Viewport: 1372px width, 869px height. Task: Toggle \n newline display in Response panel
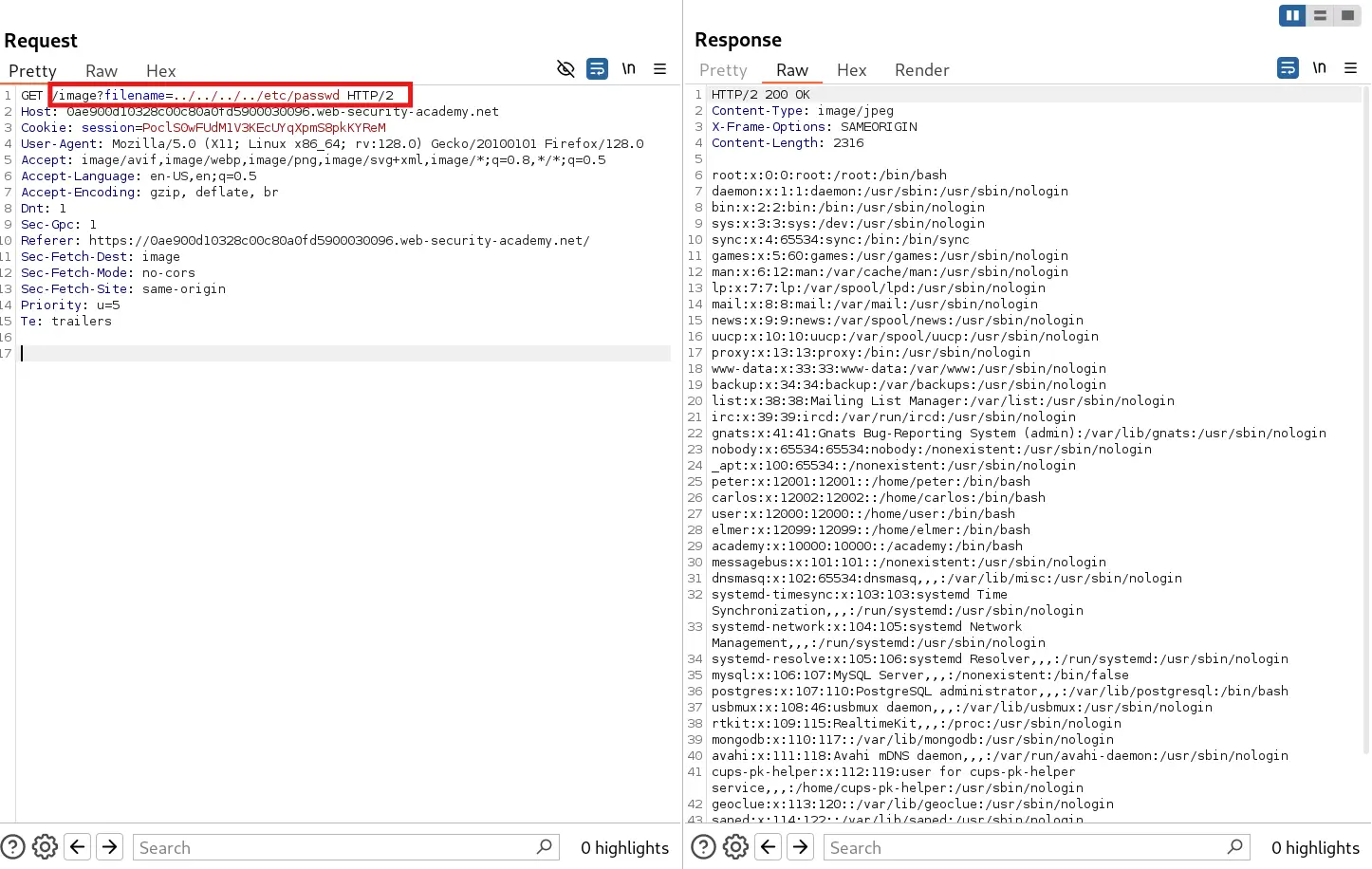(x=1319, y=67)
